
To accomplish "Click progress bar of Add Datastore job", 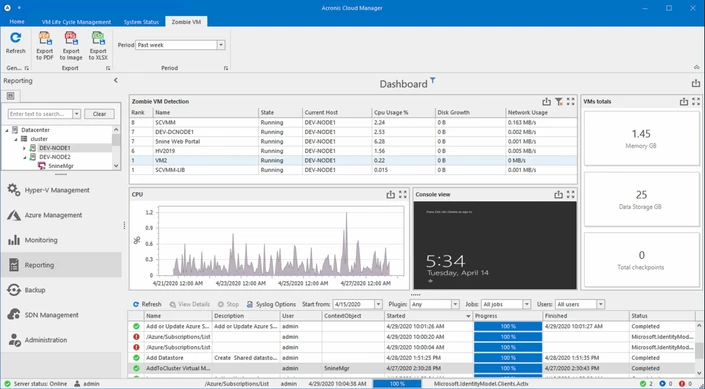I will (x=508, y=358).
